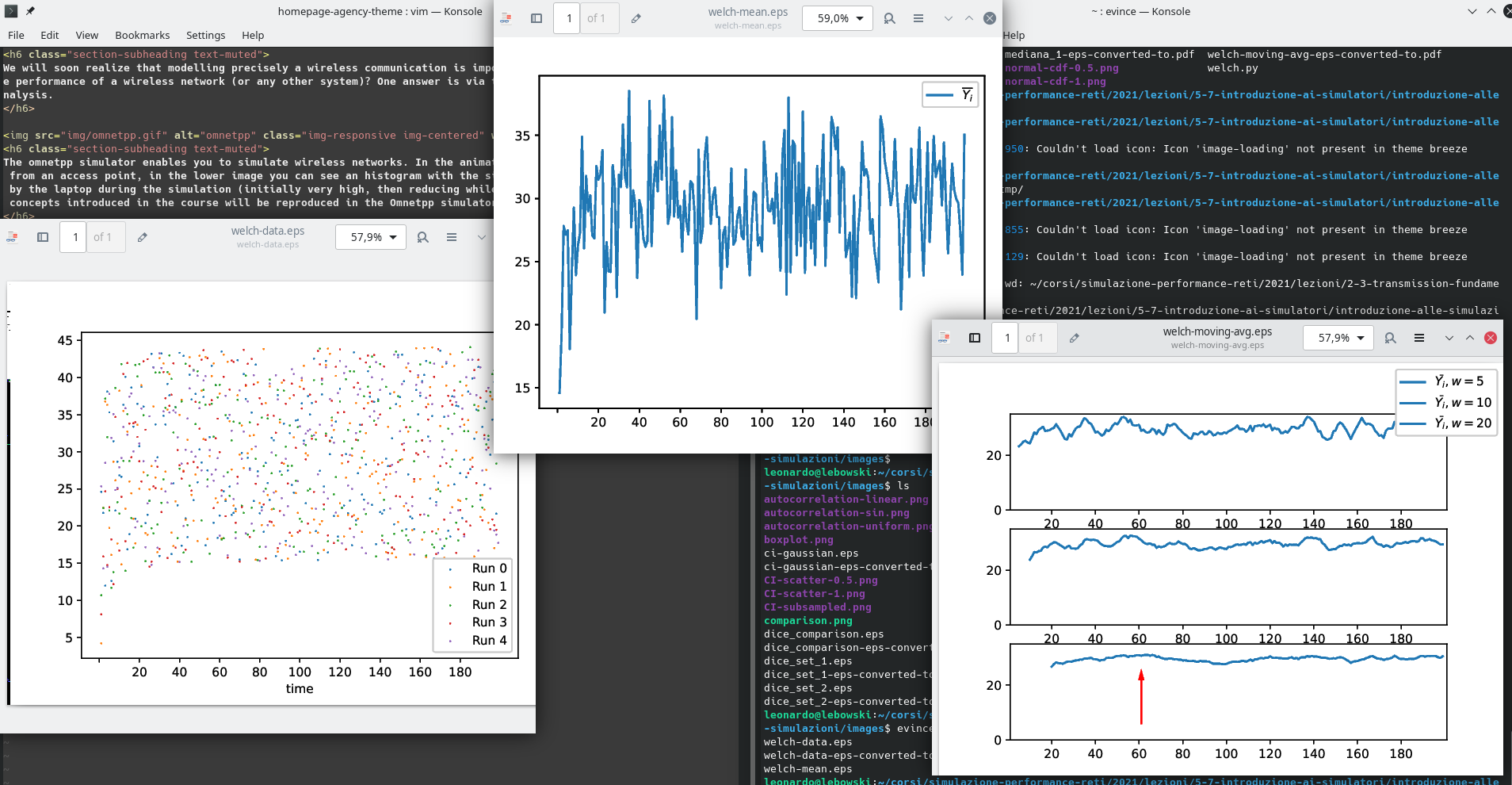Open zoom dropdown in welch-moving-avg.eps window

pyautogui.click(x=1338, y=338)
